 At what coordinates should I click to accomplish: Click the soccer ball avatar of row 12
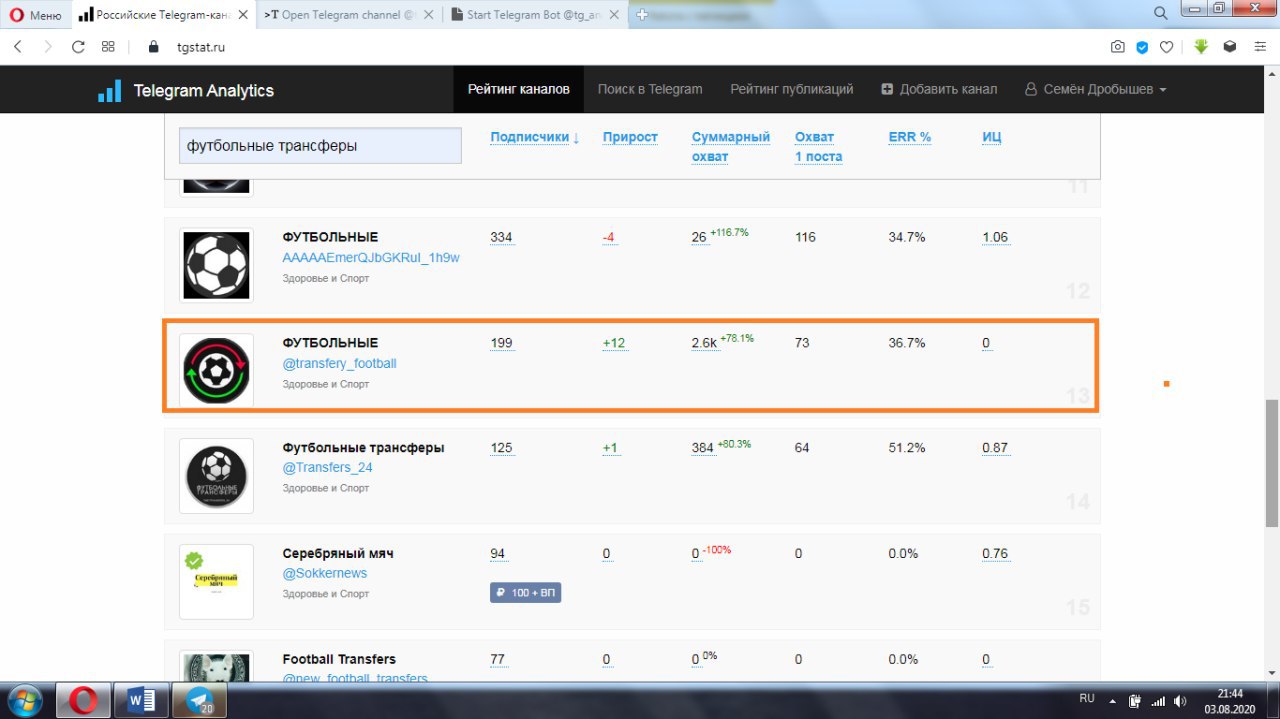coord(216,265)
